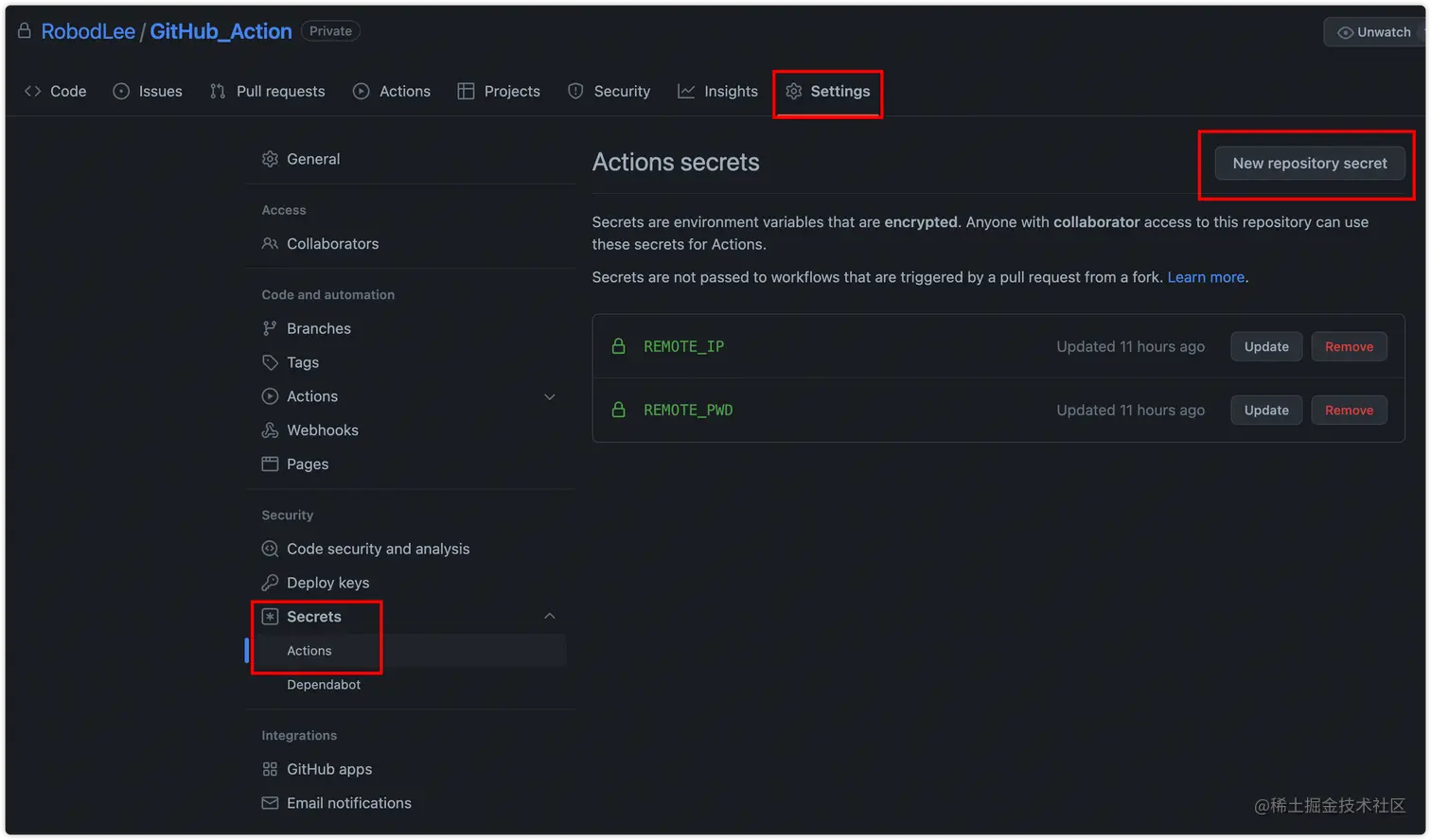The height and width of the screenshot is (840, 1431).
Task: Remove the REMOTE_IP secret
Action: (x=1349, y=346)
